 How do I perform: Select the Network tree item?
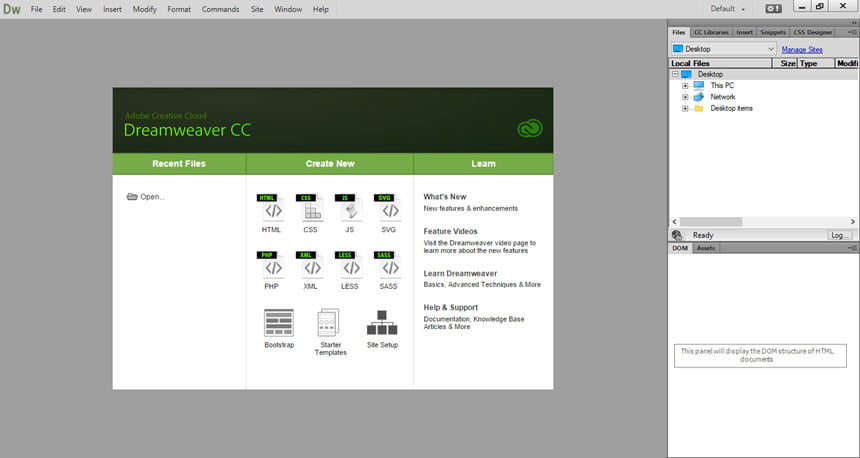pos(723,97)
